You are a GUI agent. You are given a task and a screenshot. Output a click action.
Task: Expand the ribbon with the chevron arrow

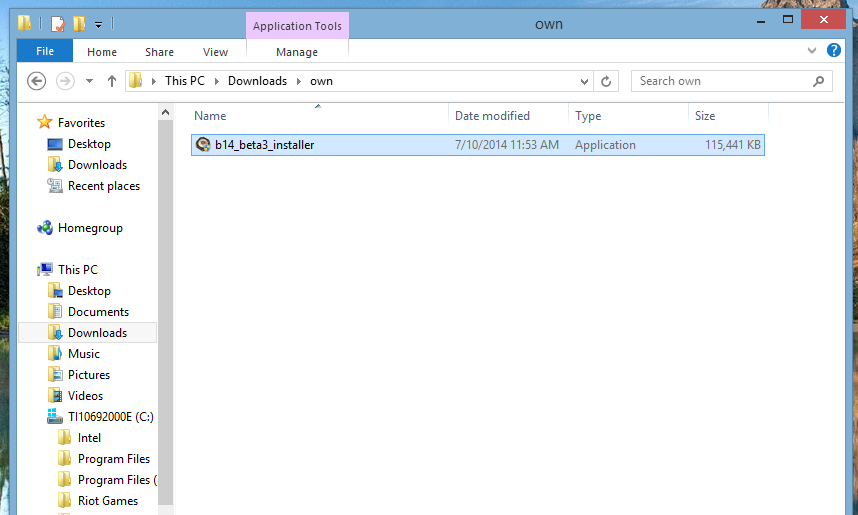click(x=812, y=50)
